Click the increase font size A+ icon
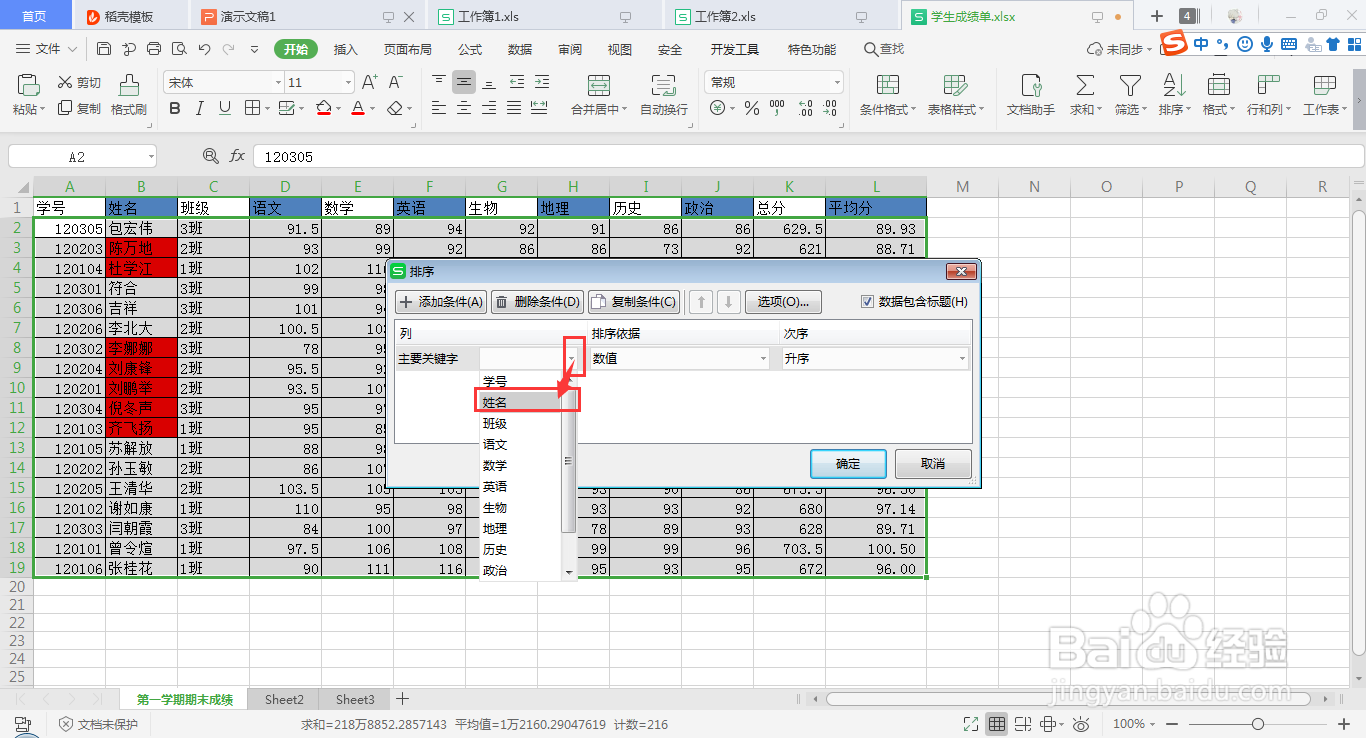Screen dimensions: 1366x738 [x=369, y=82]
